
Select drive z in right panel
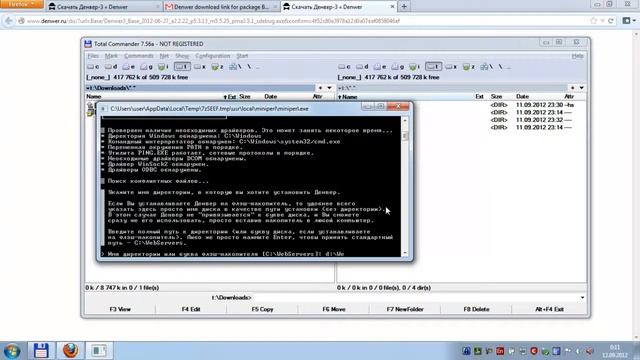468,67
